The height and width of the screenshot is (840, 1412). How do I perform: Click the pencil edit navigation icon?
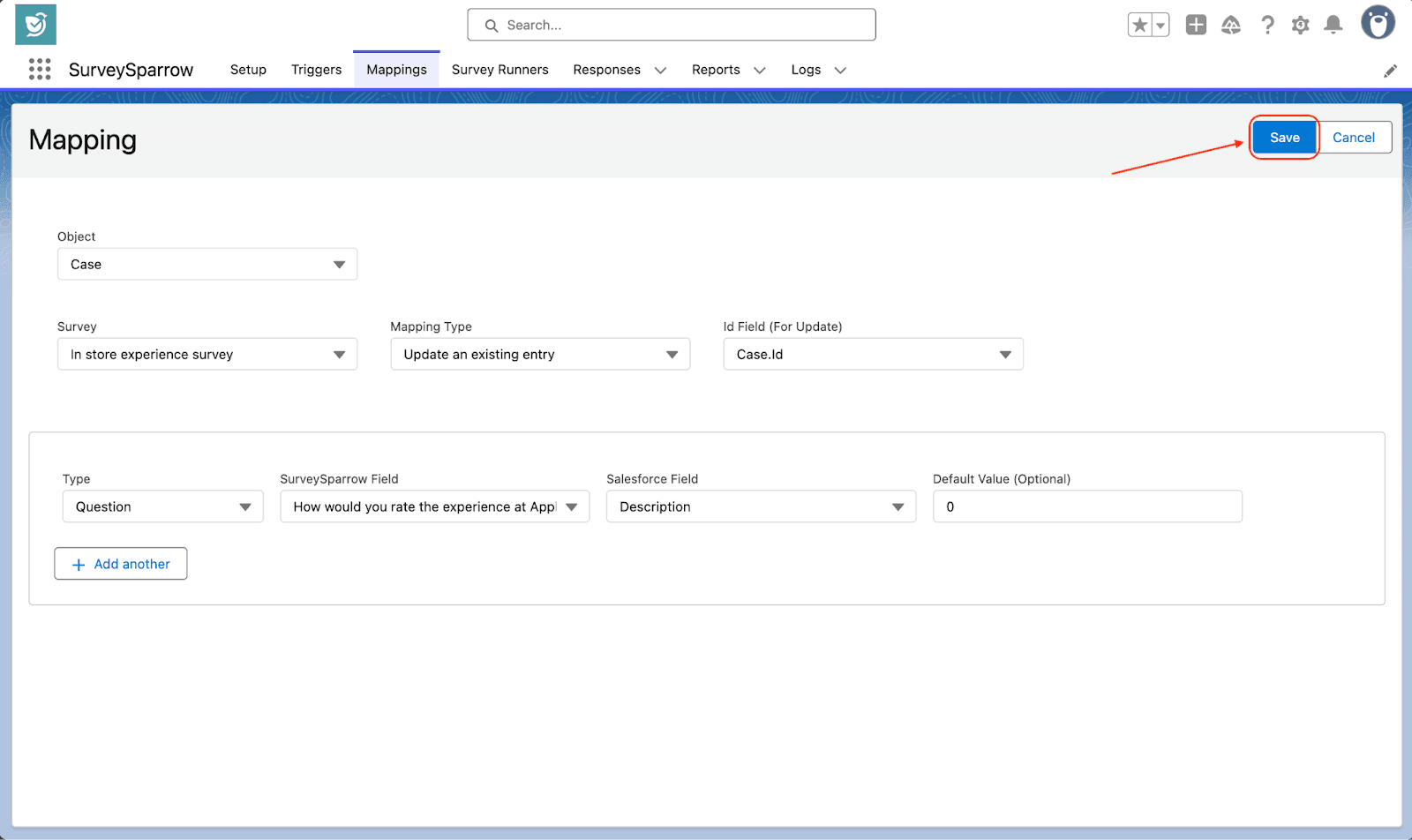1390,71
